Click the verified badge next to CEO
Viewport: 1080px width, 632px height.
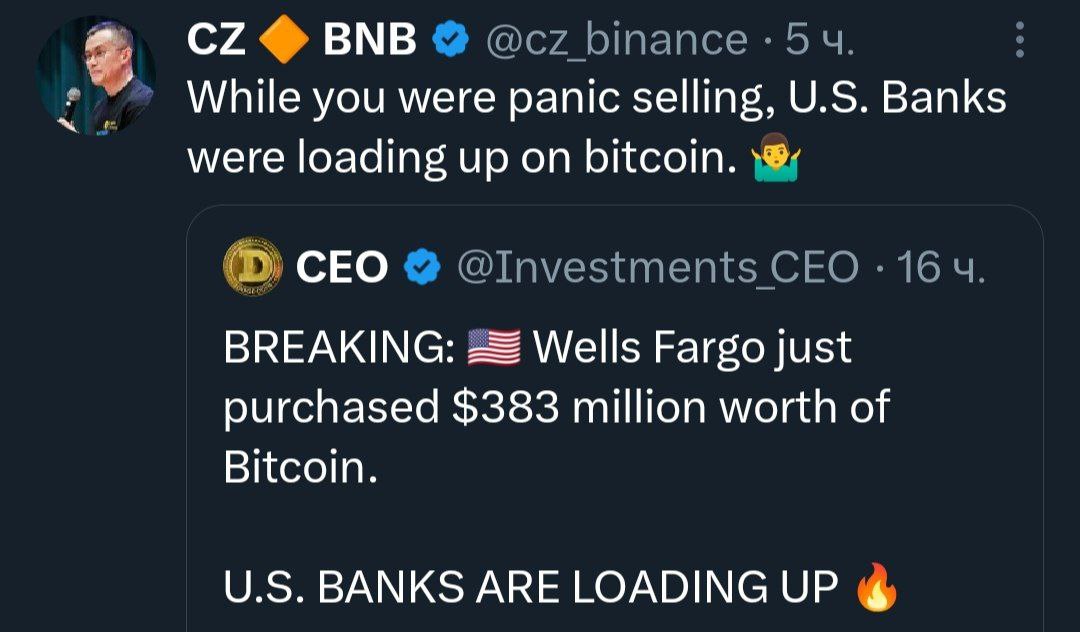(x=423, y=267)
